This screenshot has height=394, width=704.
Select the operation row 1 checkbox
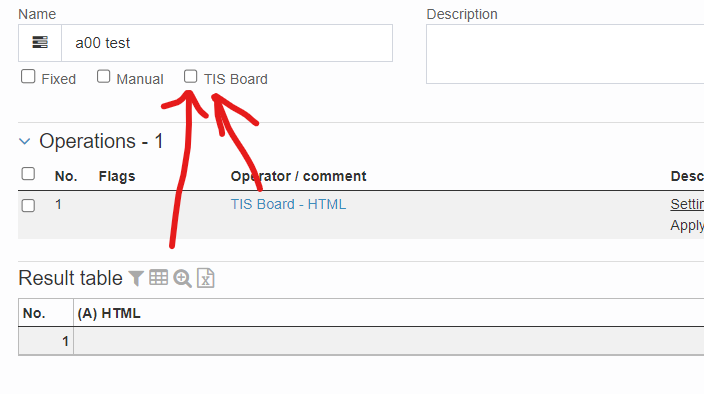[x=28, y=205]
